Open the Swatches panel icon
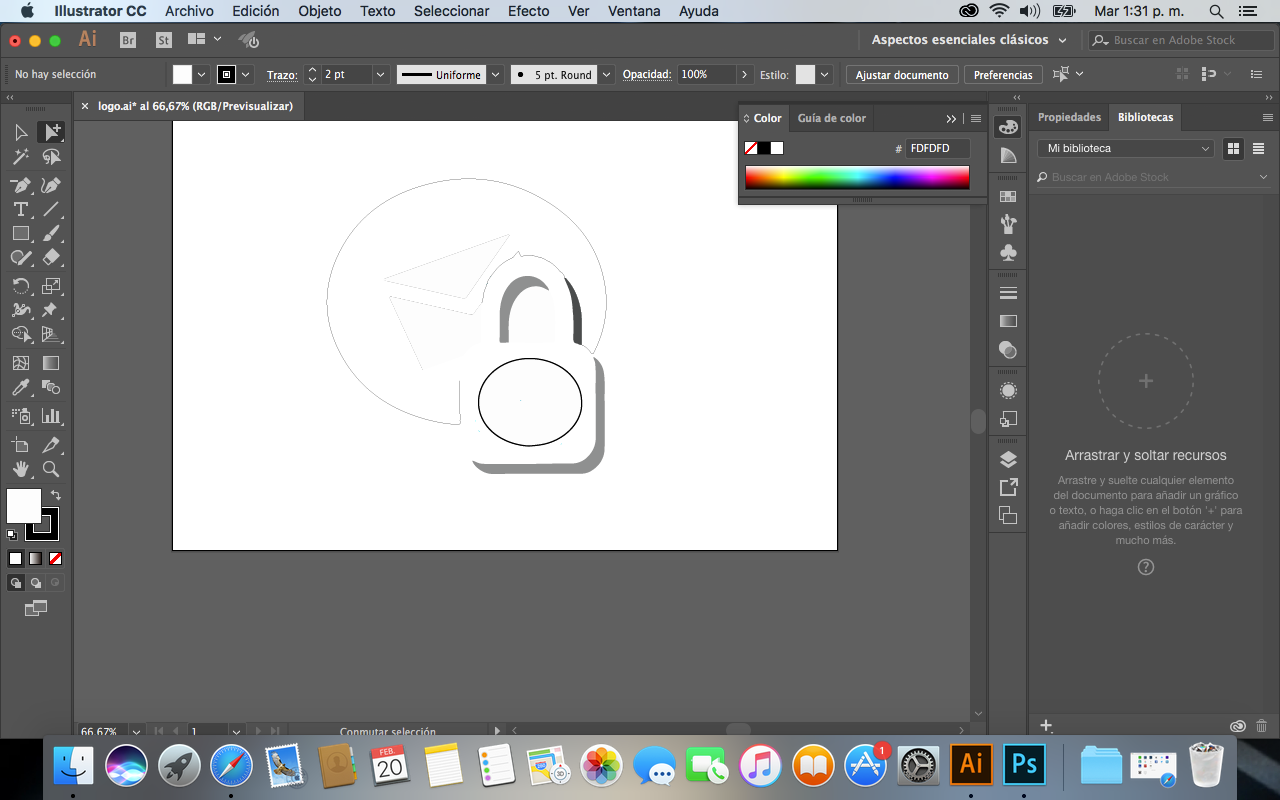The height and width of the screenshot is (800, 1280). click(1008, 197)
